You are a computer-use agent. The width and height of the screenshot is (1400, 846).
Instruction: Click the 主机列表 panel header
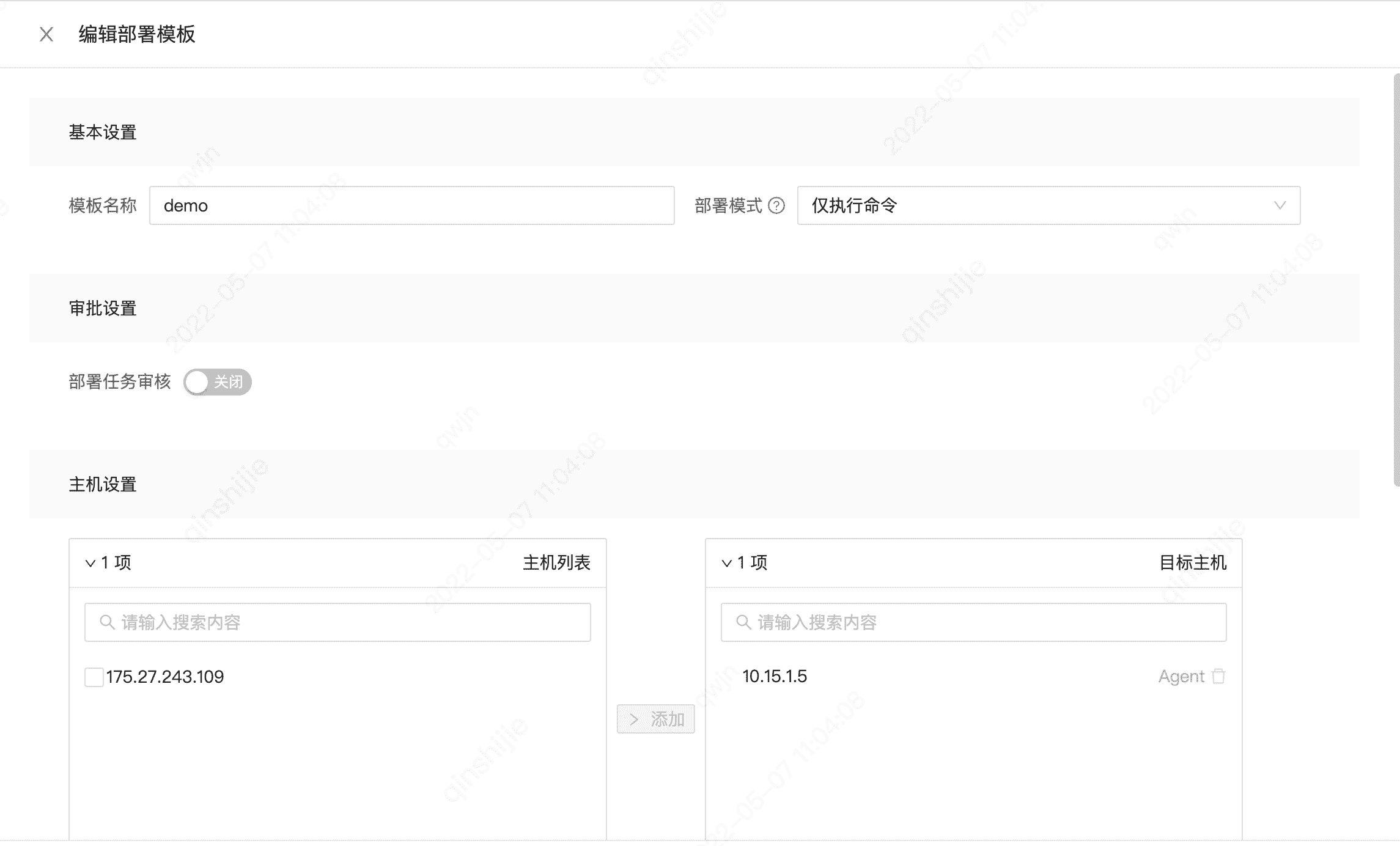pos(557,562)
